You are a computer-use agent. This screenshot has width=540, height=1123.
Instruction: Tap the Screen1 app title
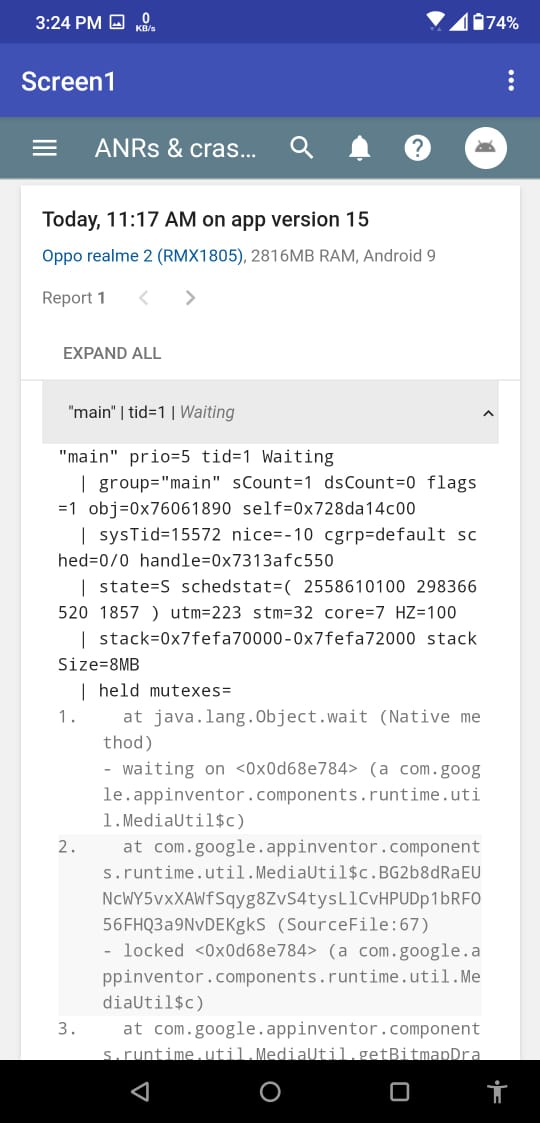coord(68,81)
